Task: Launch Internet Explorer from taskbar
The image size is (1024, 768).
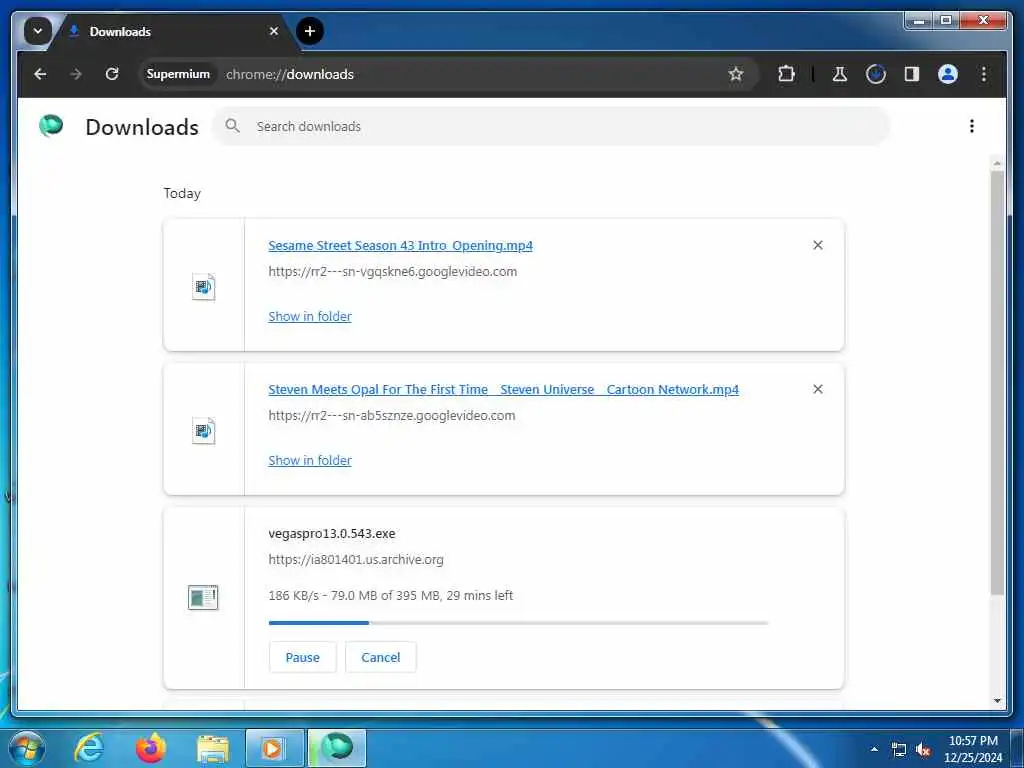Action: [89, 748]
